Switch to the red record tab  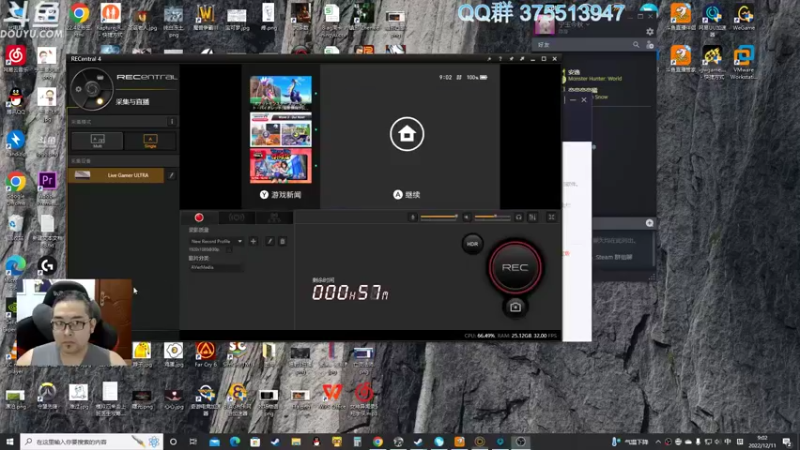pos(199,218)
